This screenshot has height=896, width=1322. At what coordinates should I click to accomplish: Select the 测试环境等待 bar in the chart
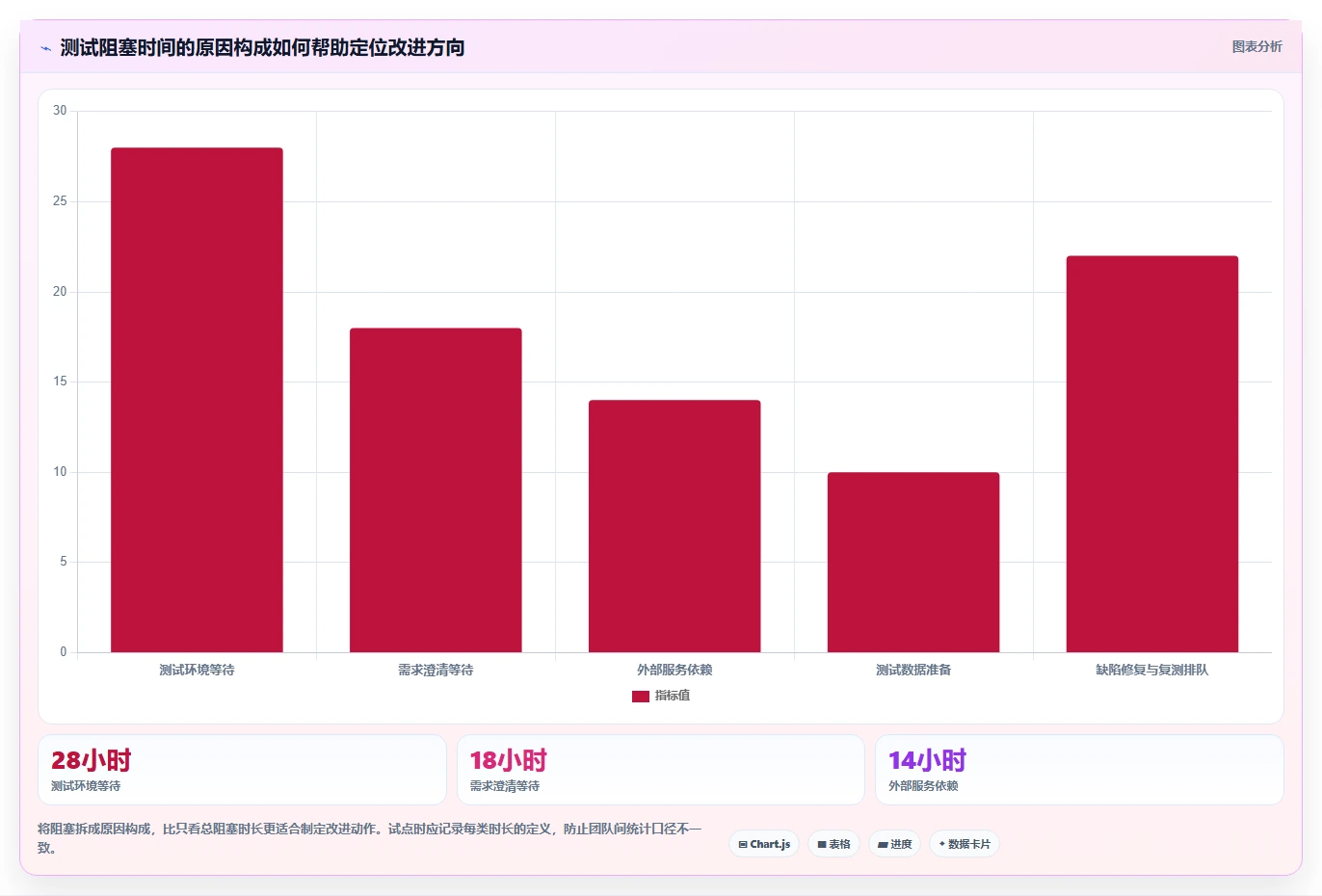coord(197,400)
